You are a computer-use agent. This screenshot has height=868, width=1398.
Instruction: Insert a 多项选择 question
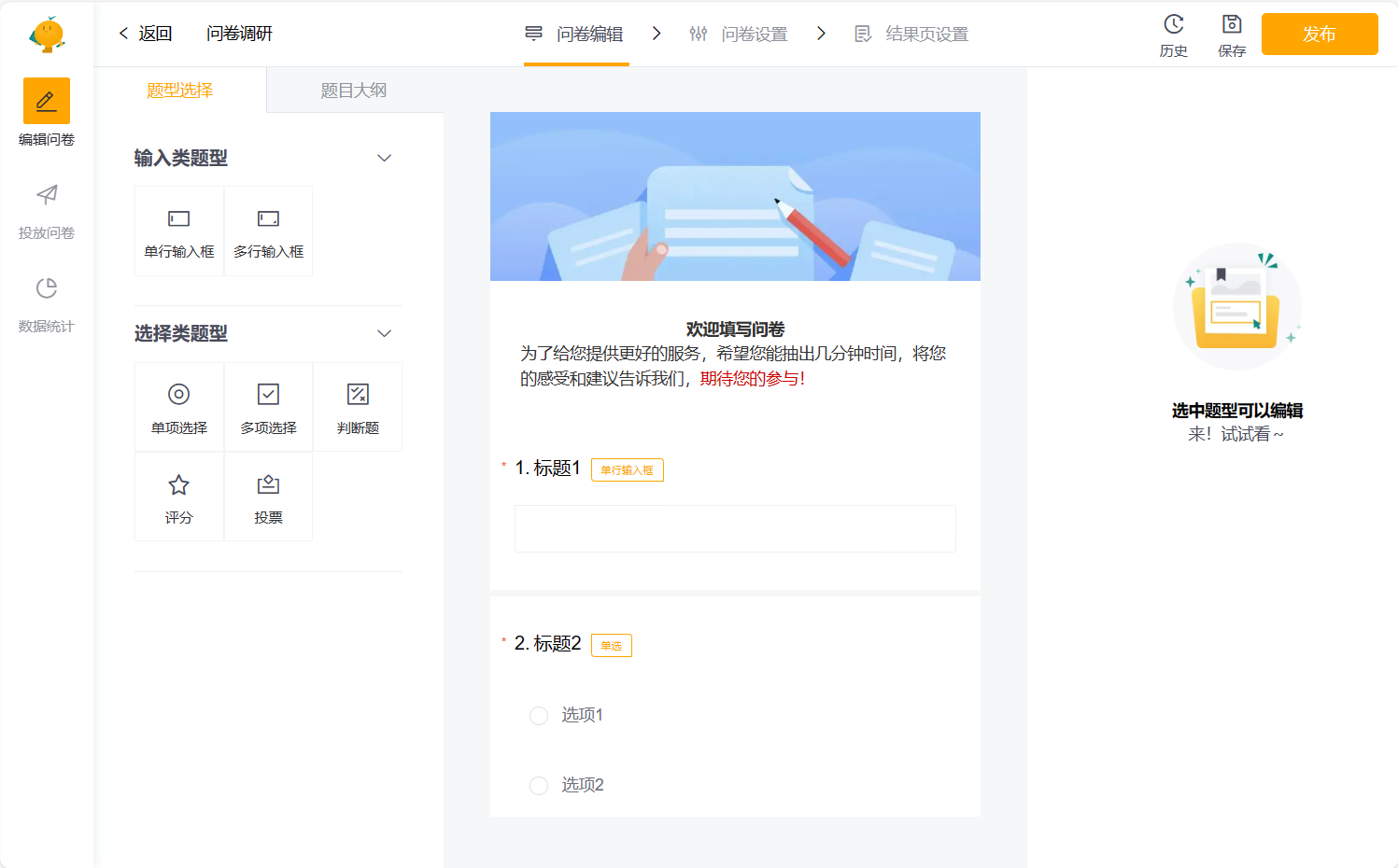point(268,407)
